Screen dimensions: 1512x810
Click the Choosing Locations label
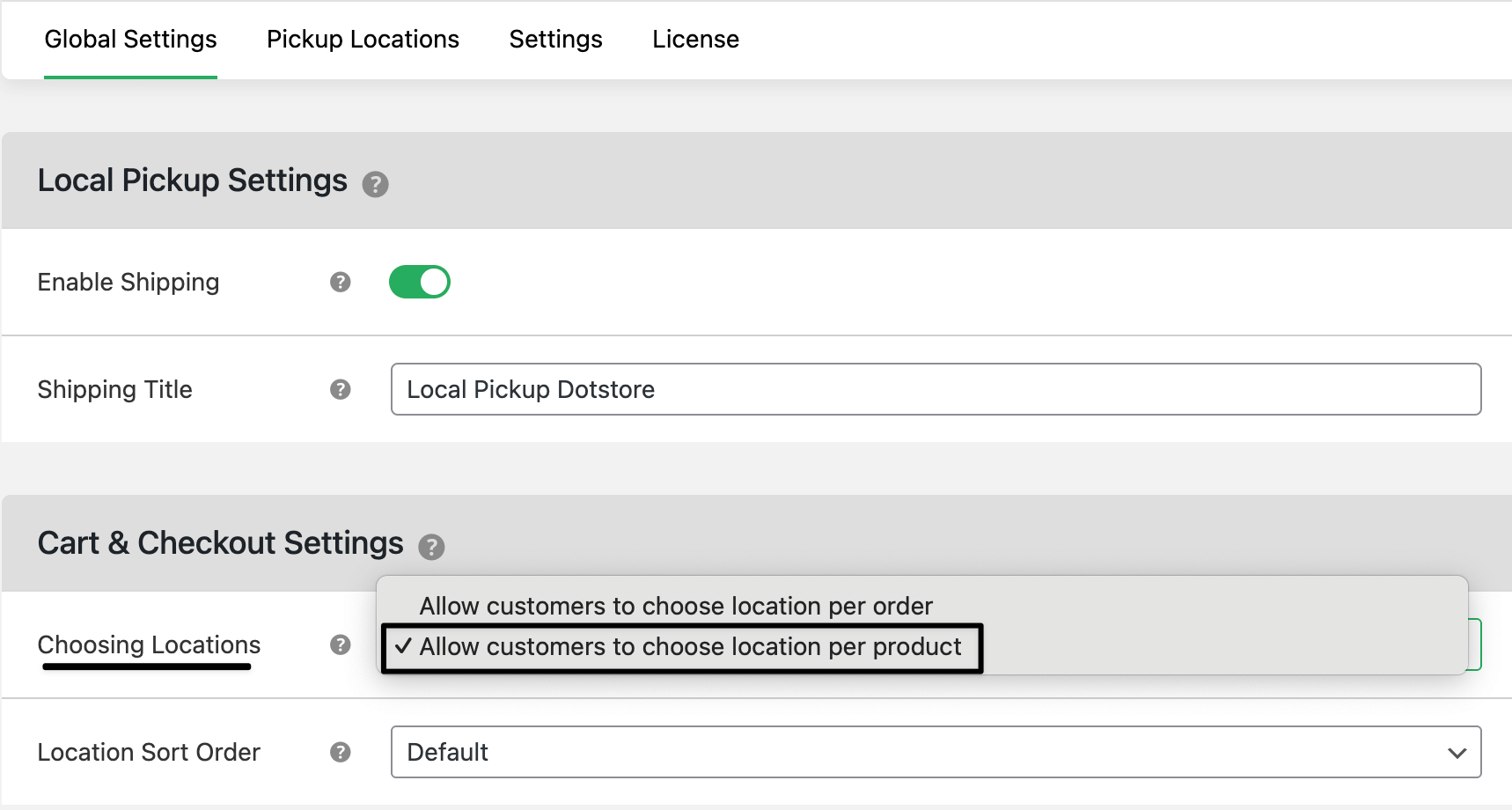click(x=149, y=644)
